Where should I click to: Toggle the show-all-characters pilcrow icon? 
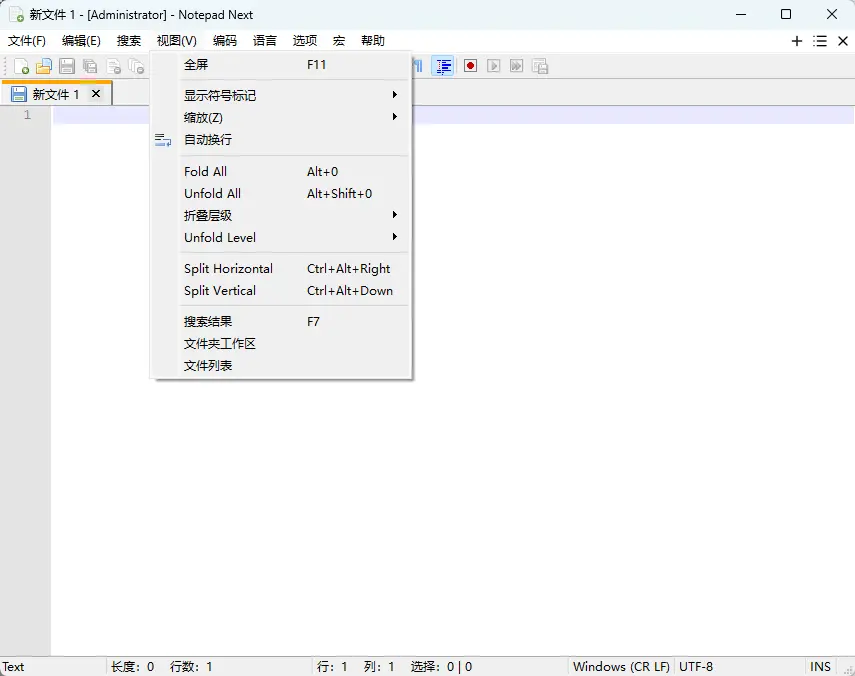(x=418, y=67)
